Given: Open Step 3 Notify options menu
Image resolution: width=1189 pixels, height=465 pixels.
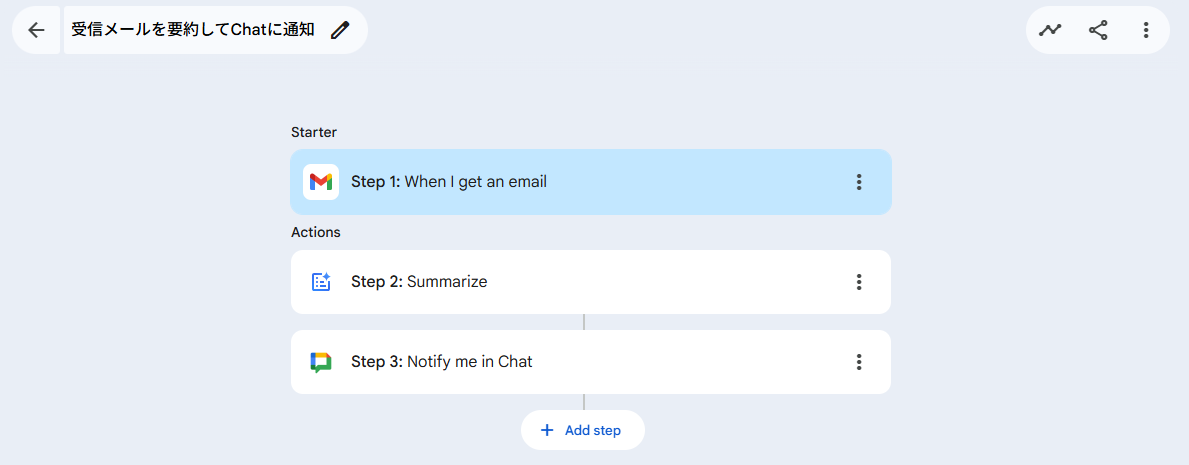Looking at the screenshot, I should point(858,362).
